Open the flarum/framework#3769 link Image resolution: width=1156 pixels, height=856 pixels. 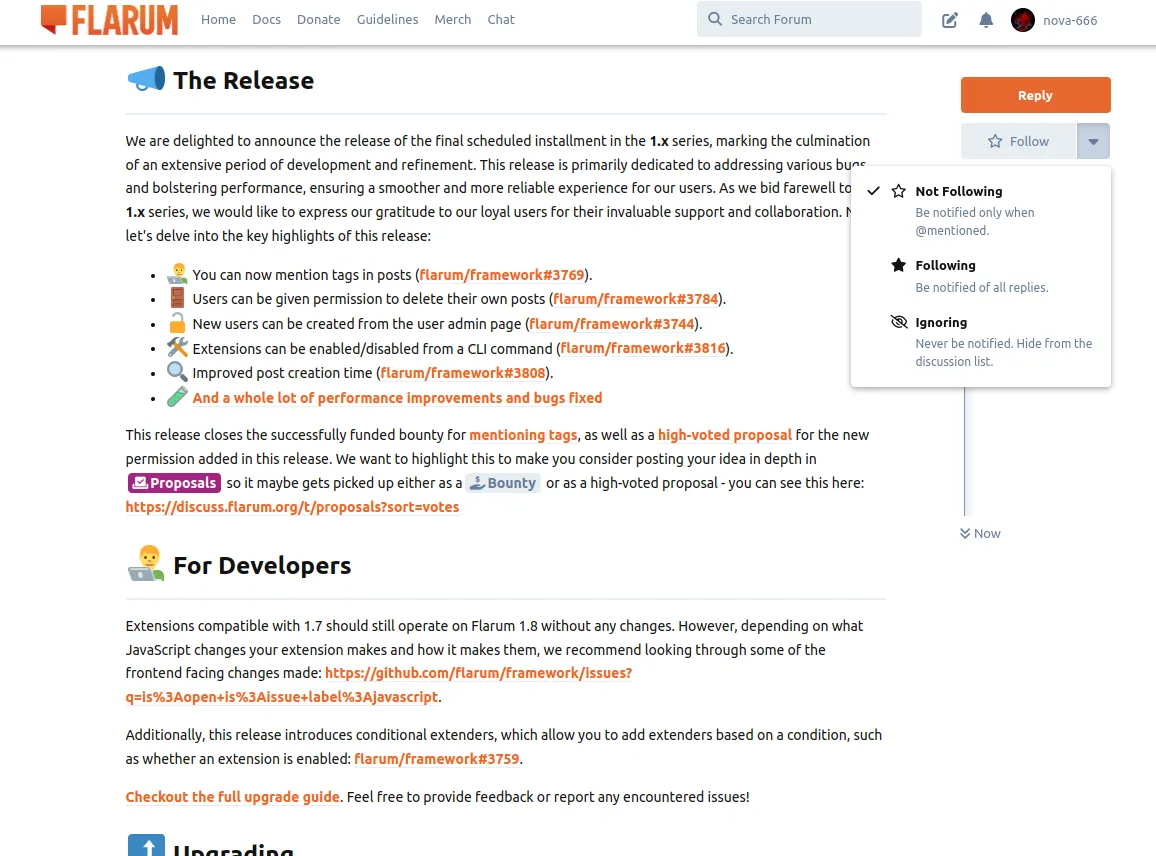click(x=502, y=275)
